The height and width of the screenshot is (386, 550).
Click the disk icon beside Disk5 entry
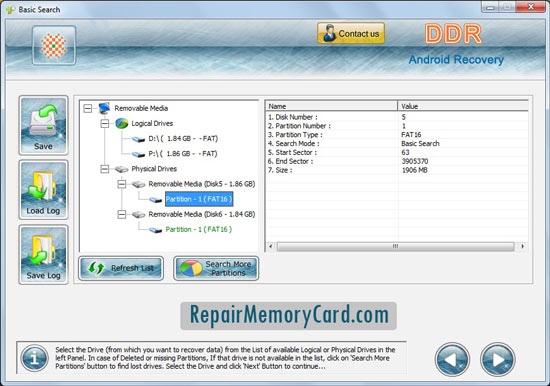139,185
